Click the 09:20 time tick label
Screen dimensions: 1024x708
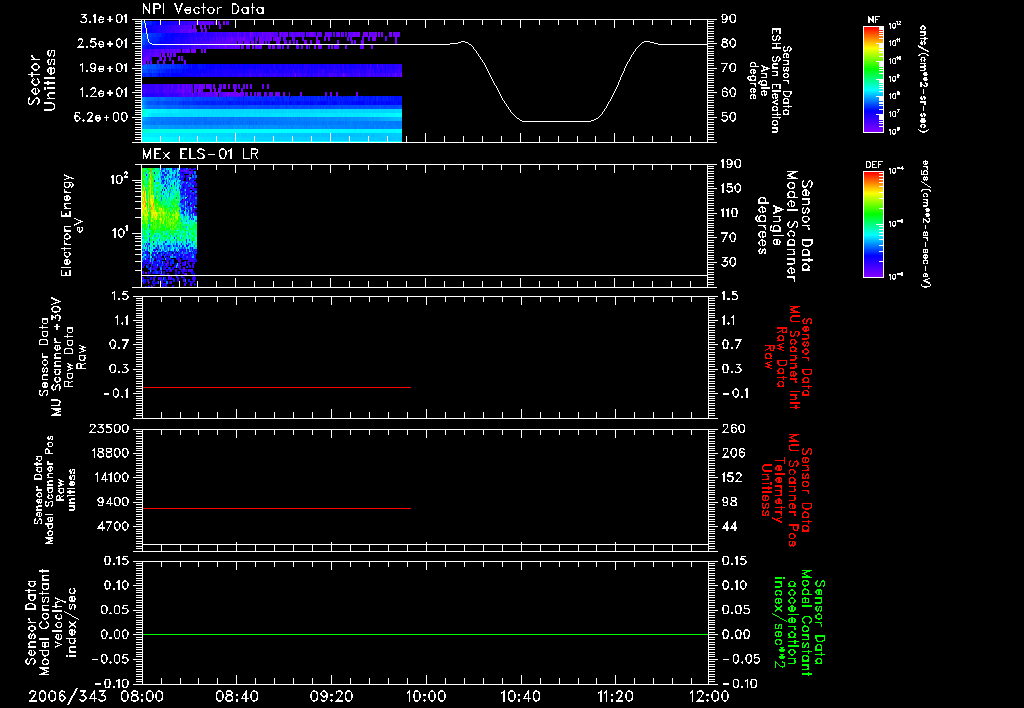click(x=331, y=696)
